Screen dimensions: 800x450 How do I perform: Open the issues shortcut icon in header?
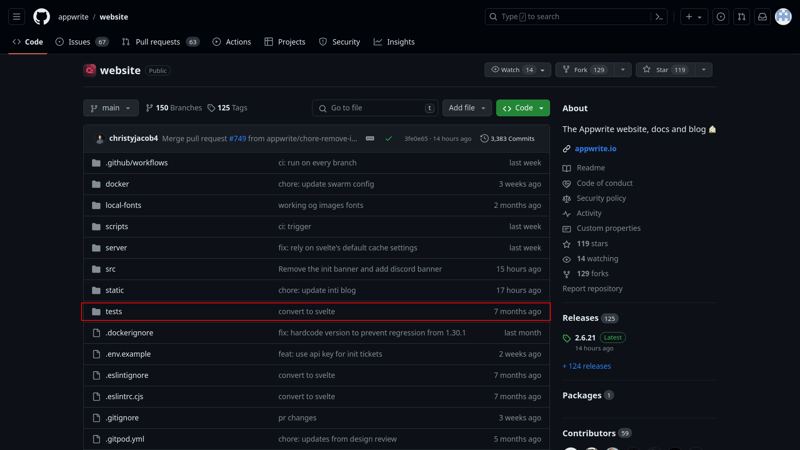720,17
